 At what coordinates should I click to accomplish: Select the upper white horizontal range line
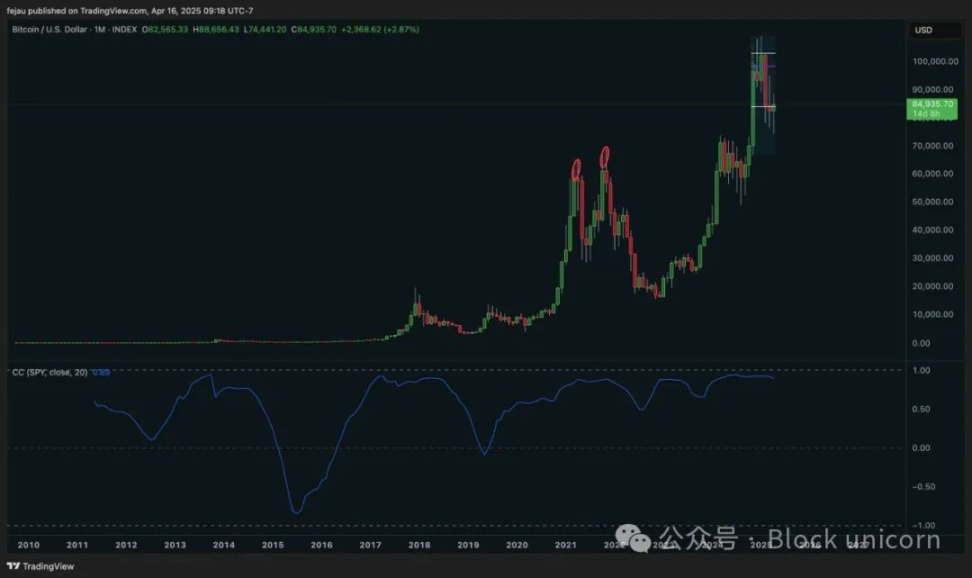[763, 53]
